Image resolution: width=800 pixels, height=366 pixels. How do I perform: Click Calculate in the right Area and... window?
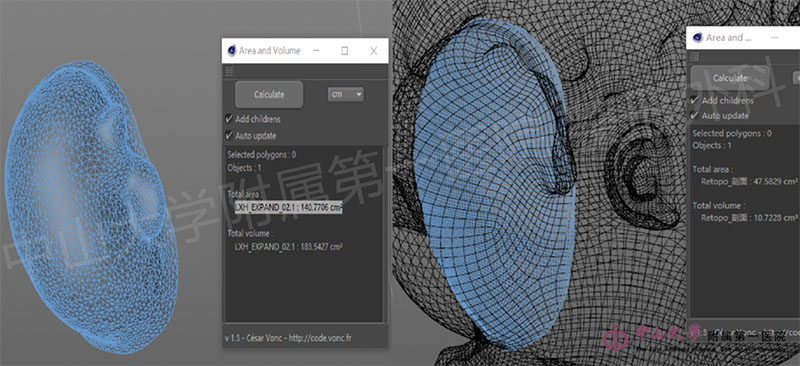[x=730, y=78]
